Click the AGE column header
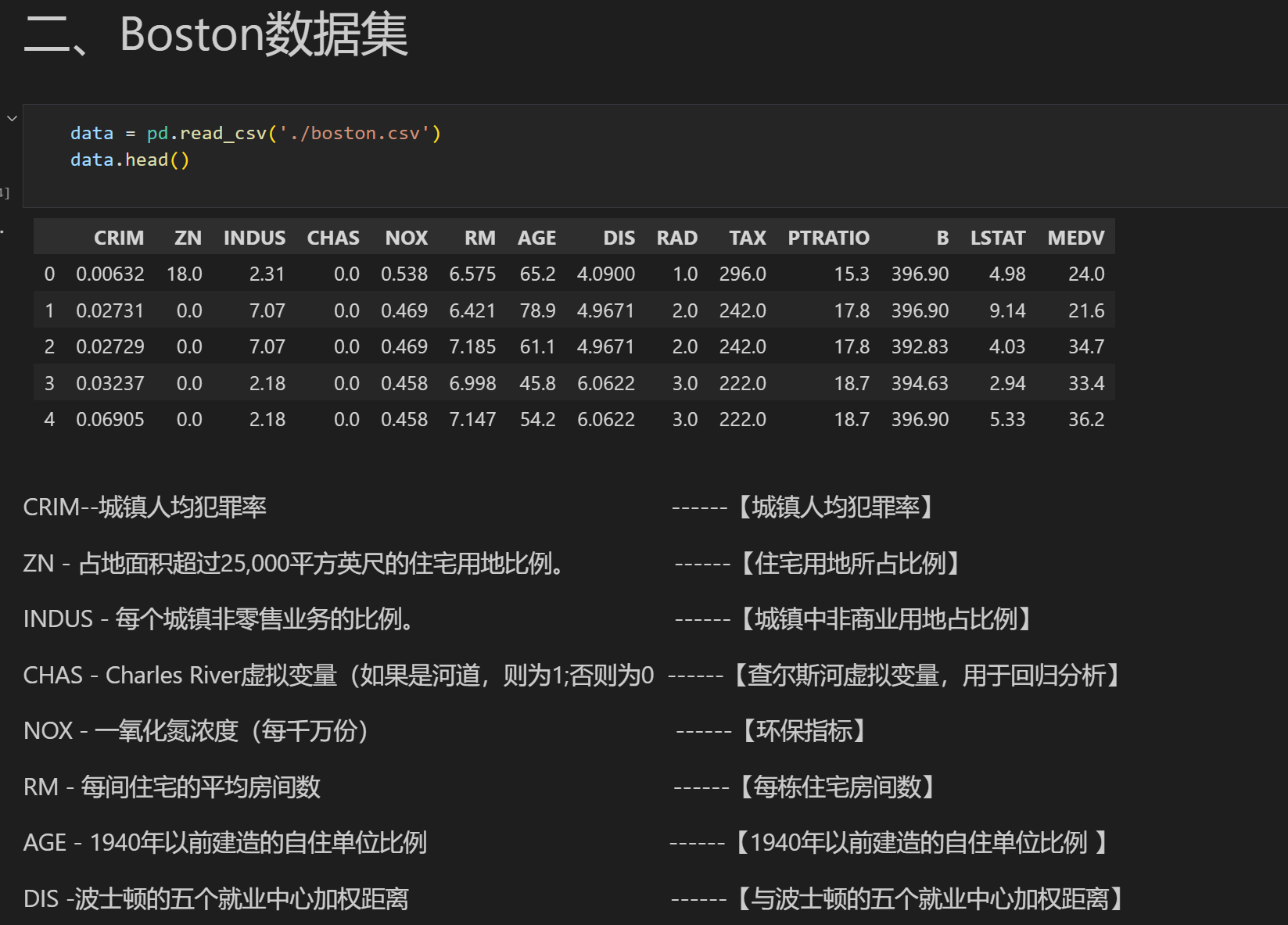Image resolution: width=1288 pixels, height=925 pixels. [x=536, y=238]
